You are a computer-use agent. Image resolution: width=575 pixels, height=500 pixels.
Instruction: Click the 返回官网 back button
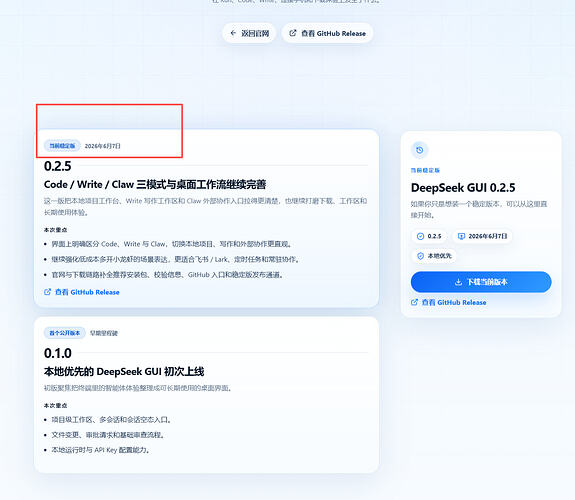tap(249, 33)
